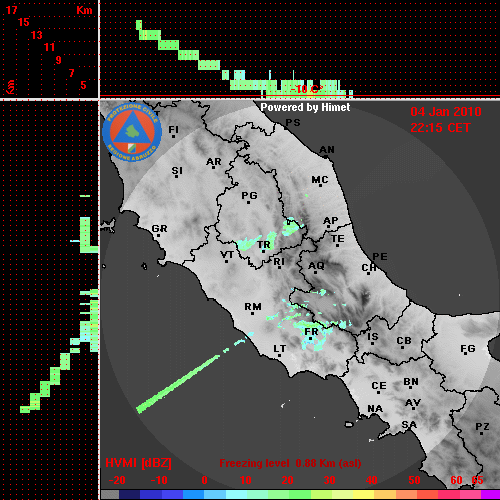Click the 50 value on the dBZ scale

point(414,480)
